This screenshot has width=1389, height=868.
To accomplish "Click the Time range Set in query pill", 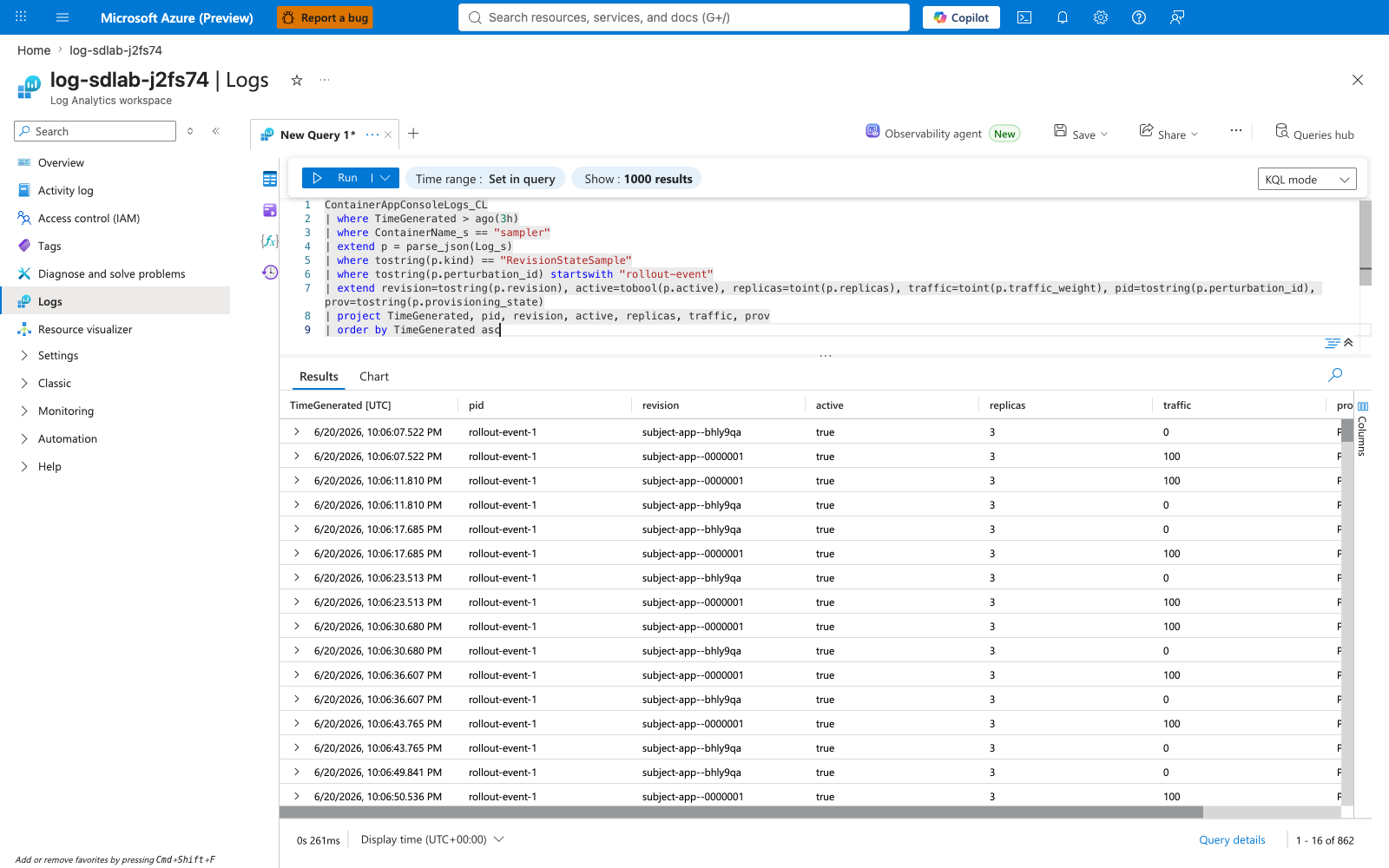I will pos(485,179).
